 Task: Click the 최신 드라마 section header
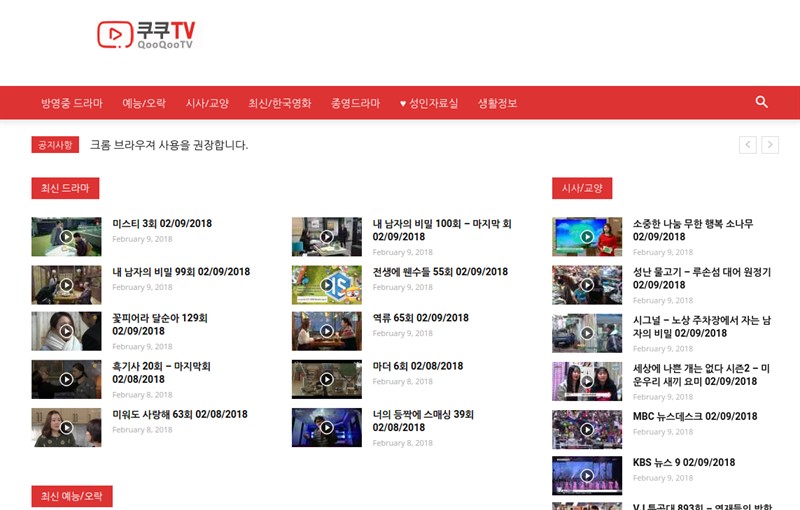click(65, 188)
